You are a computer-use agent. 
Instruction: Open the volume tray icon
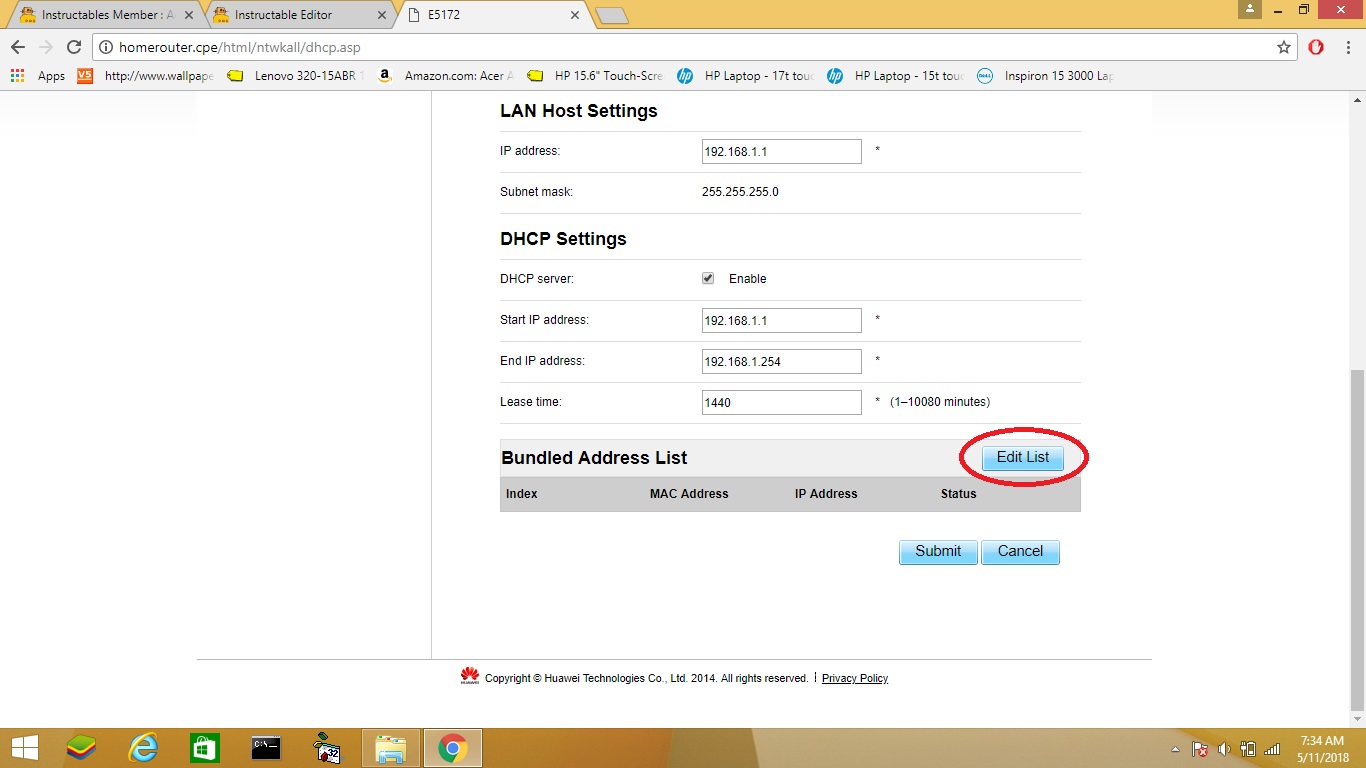tap(1224, 749)
